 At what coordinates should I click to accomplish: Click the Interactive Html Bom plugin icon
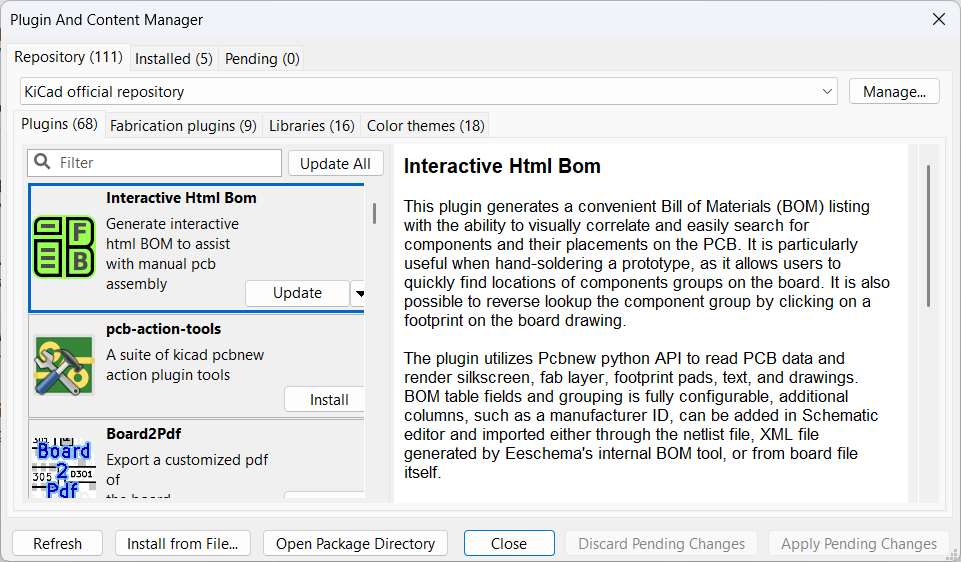click(x=64, y=247)
